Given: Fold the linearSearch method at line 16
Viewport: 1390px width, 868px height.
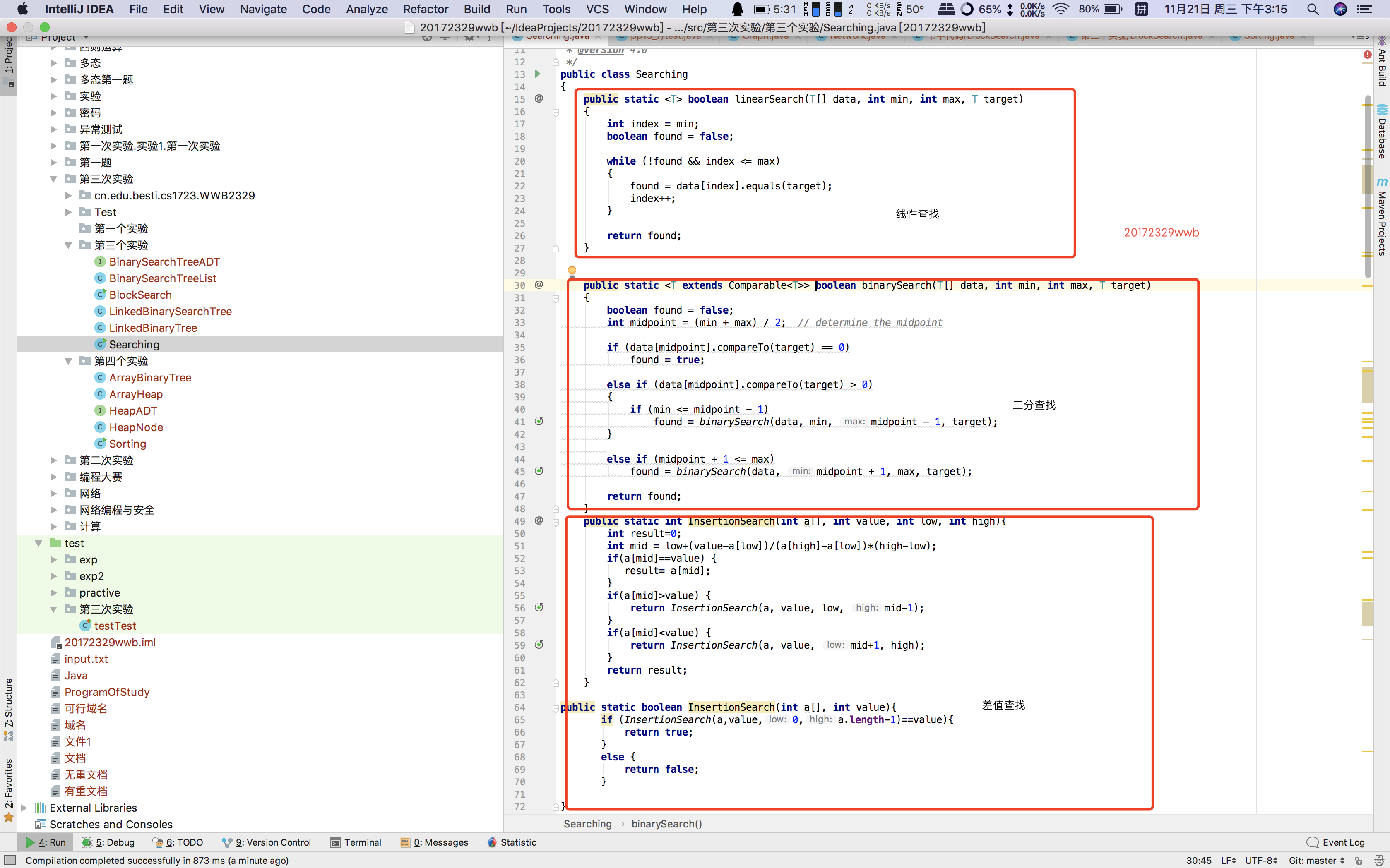Looking at the screenshot, I should coord(556,112).
